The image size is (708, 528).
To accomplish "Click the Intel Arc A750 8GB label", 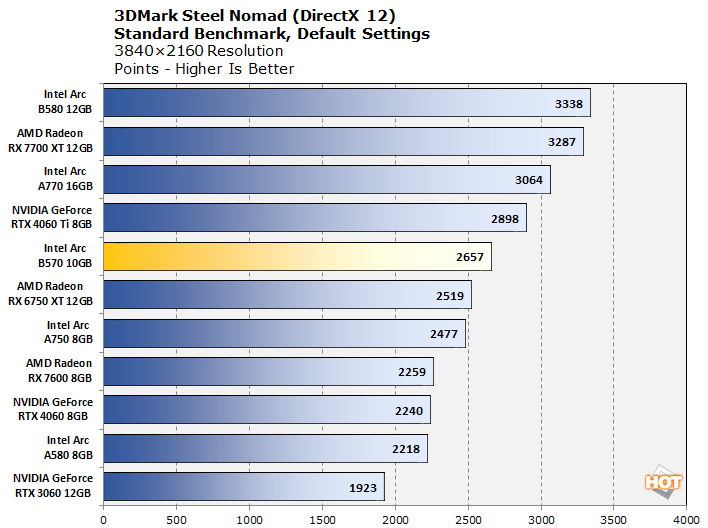I will click(68, 332).
